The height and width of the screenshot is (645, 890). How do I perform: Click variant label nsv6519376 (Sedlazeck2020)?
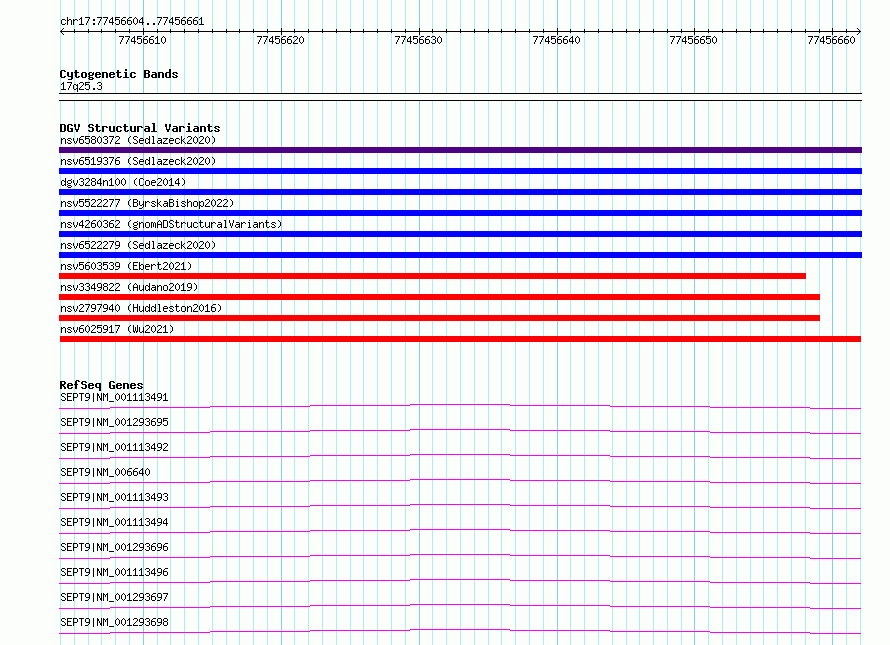tap(138, 161)
